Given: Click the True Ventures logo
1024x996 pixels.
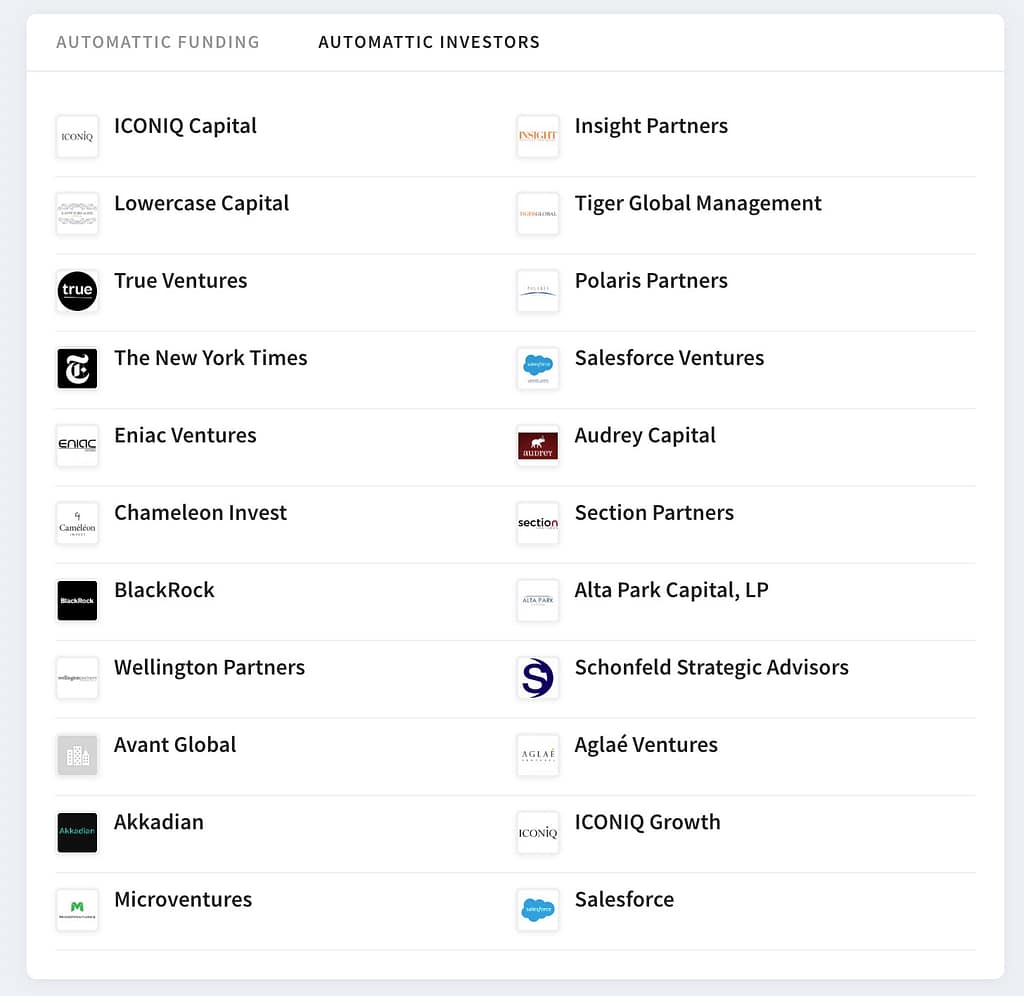Looking at the screenshot, I should tap(77, 291).
